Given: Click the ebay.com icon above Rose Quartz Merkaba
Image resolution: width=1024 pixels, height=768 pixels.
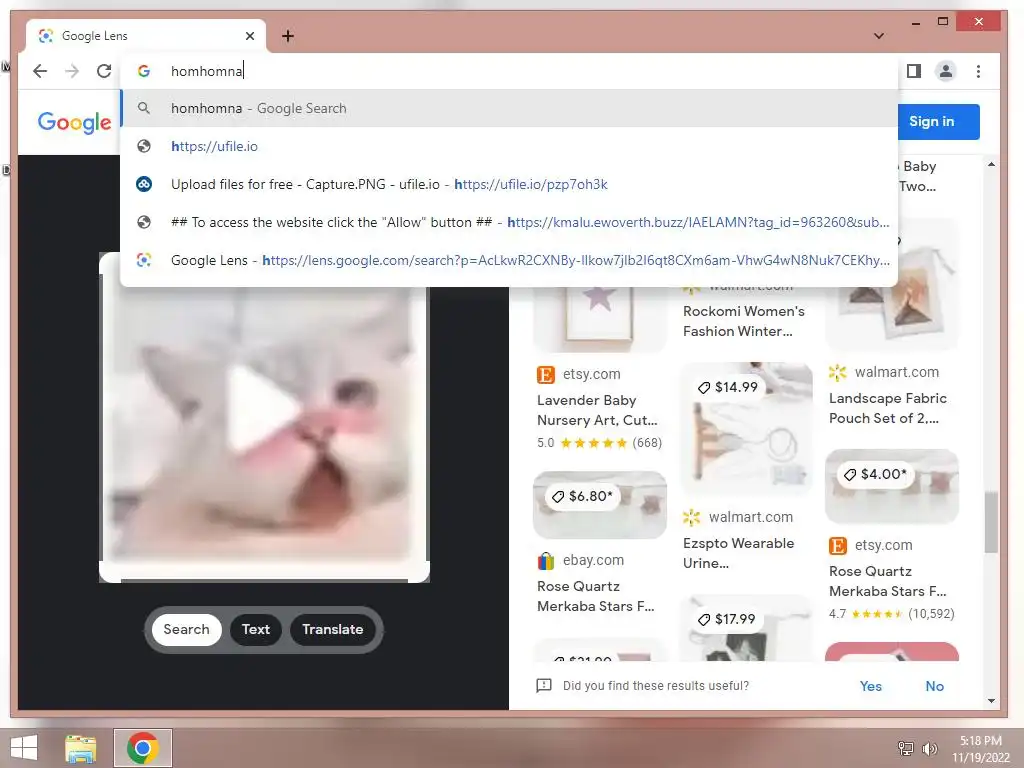Looking at the screenshot, I should click(x=545, y=560).
